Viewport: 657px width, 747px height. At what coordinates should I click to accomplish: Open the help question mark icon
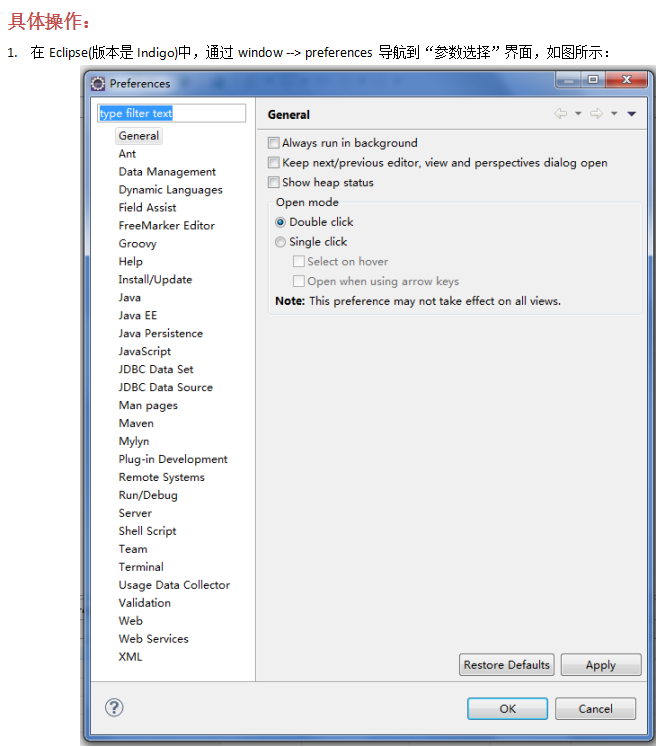pyautogui.click(x=114, y=708)
